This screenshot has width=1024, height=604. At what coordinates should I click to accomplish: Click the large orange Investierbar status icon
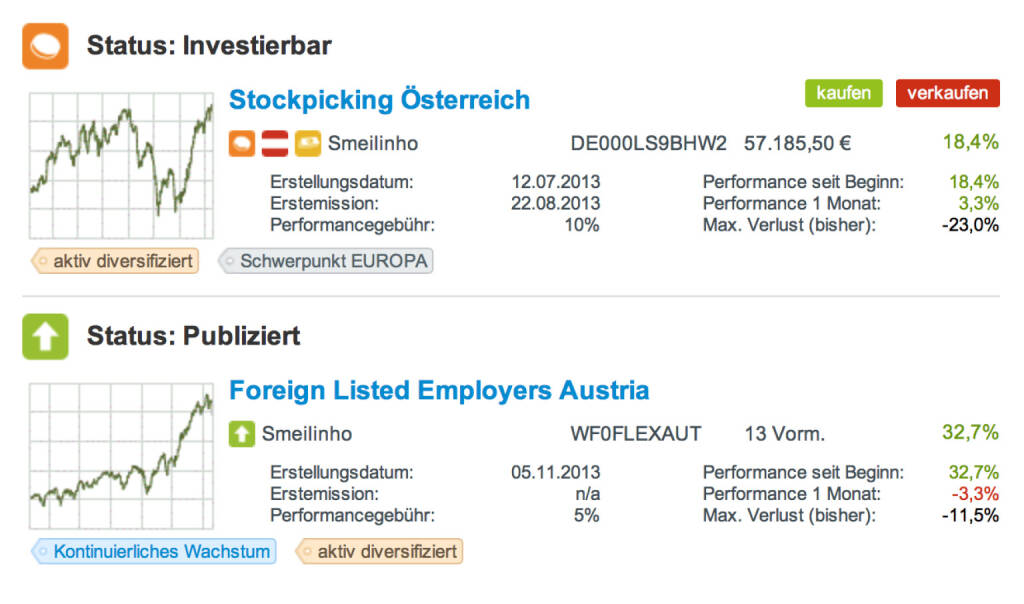(45, 46)
